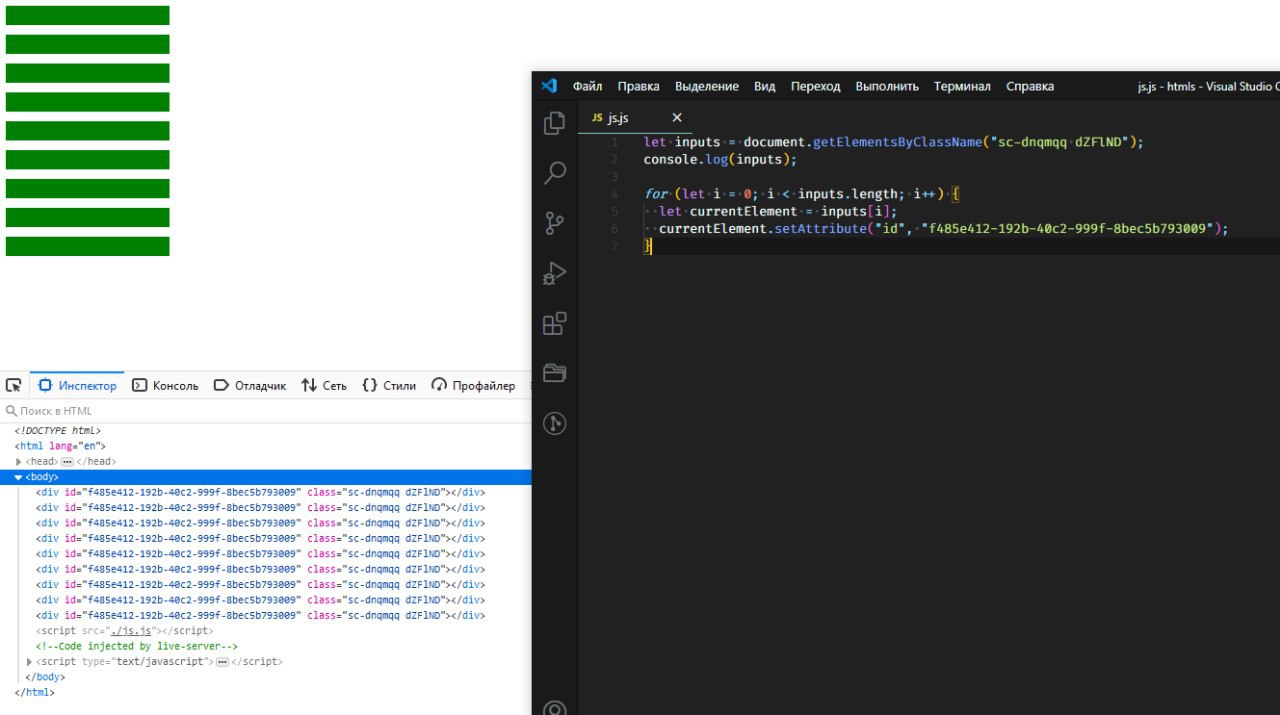Expand the text/javascript script node
Viewport: 1280px width, 715px height.
click(x=29, y=662)
